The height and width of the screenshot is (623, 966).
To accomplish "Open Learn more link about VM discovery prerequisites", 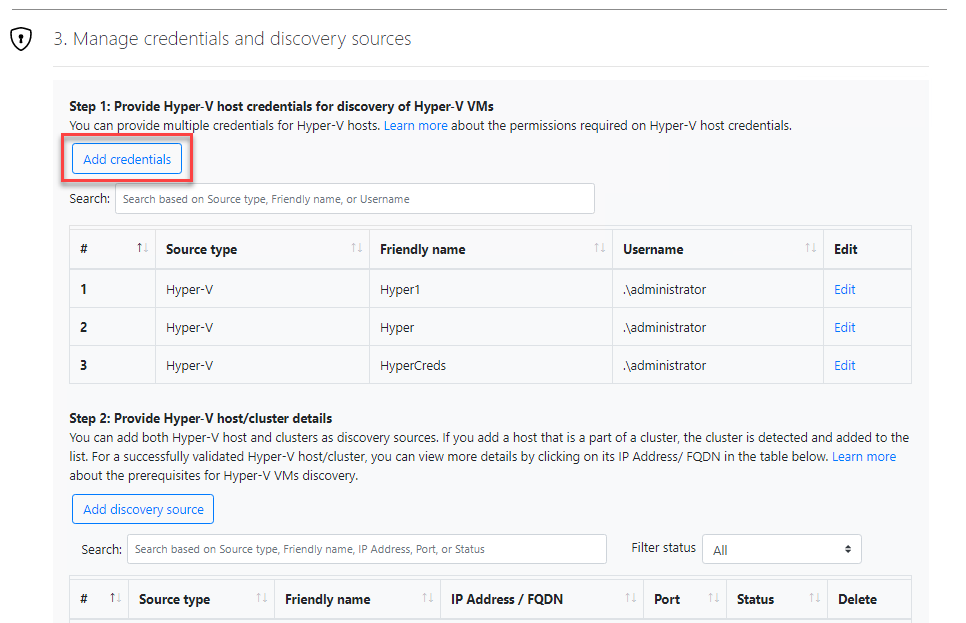I will tap(864, 457).
